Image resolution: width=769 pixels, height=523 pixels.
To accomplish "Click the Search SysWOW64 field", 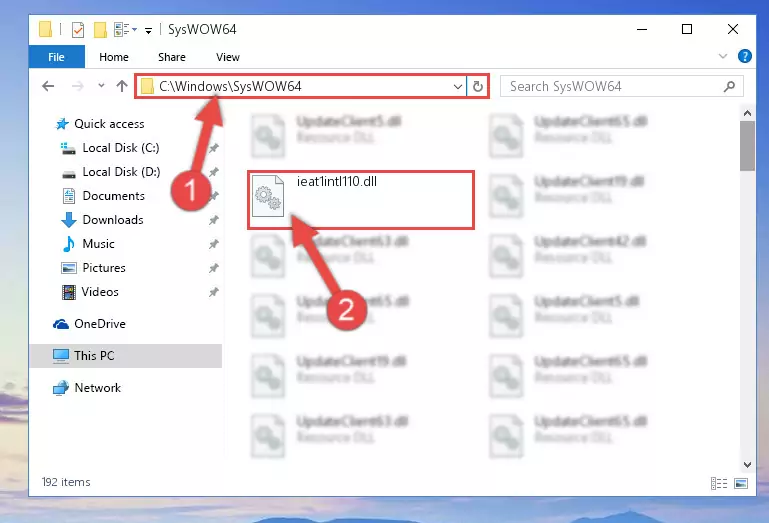I will 621,86.
